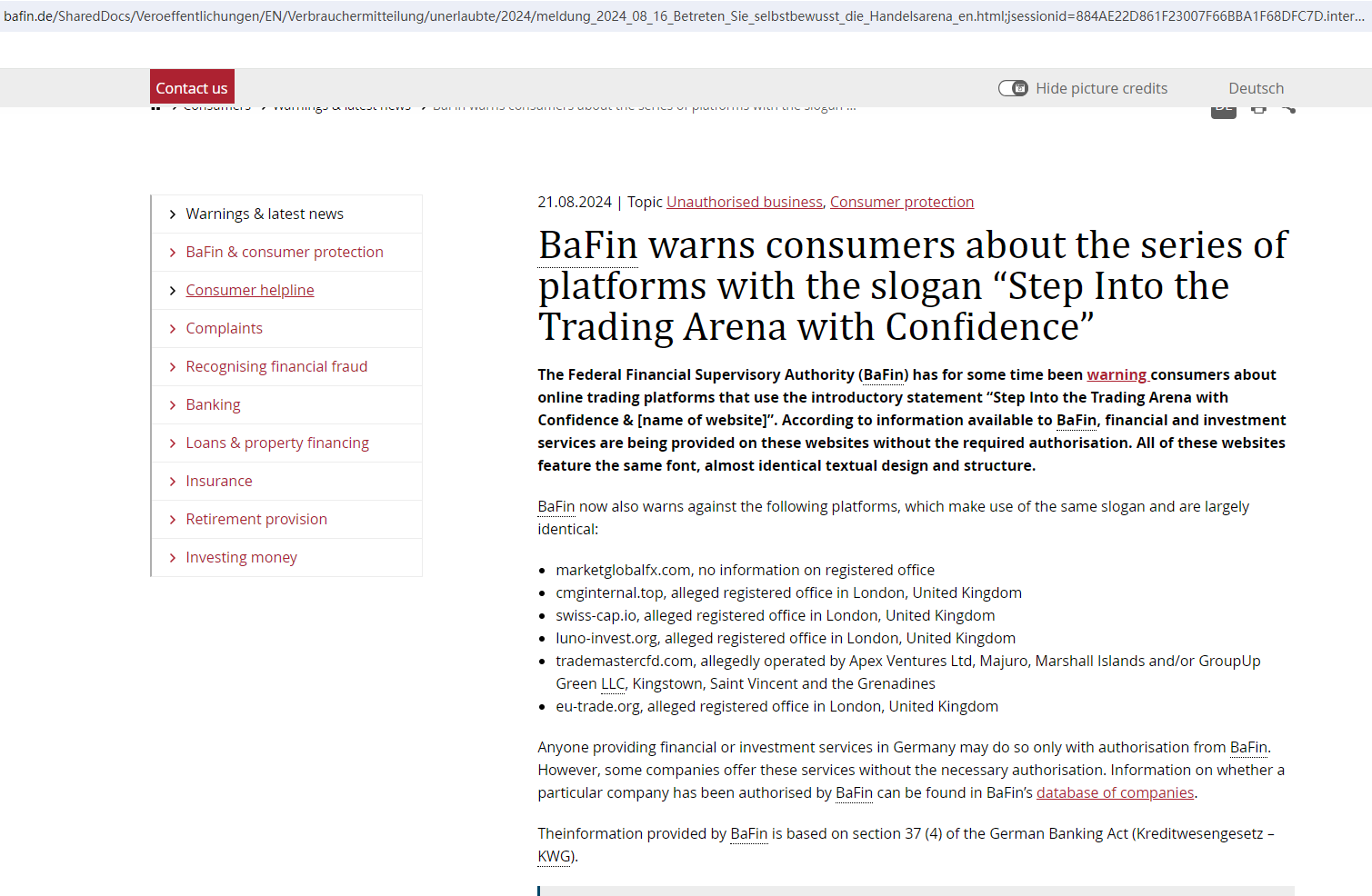The image size is (1372, 896).
Task: Expand the Recognising financial fraud chevron
Action: click(x=172, y=367)
